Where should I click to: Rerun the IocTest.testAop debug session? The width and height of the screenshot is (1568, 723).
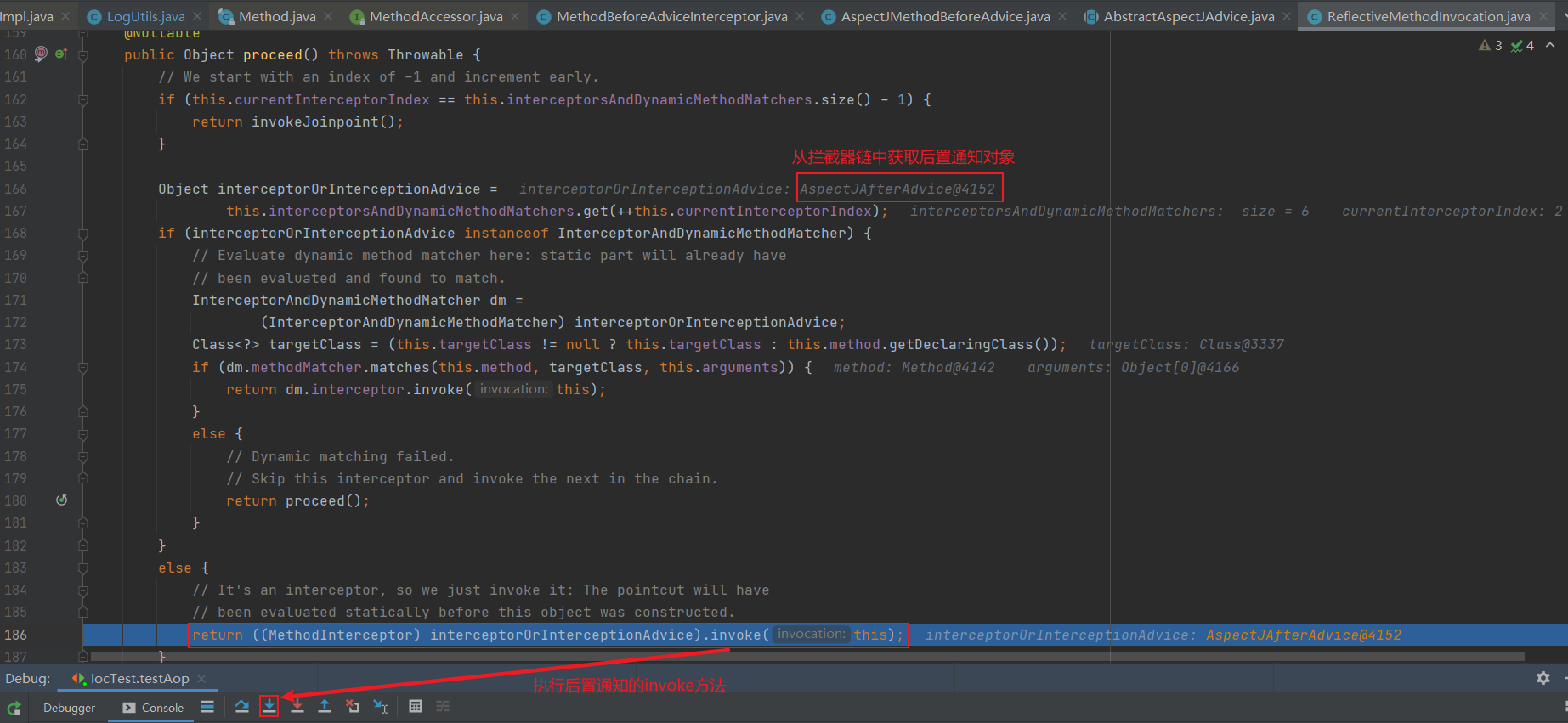pyautogui.click(x=14, y=707)
